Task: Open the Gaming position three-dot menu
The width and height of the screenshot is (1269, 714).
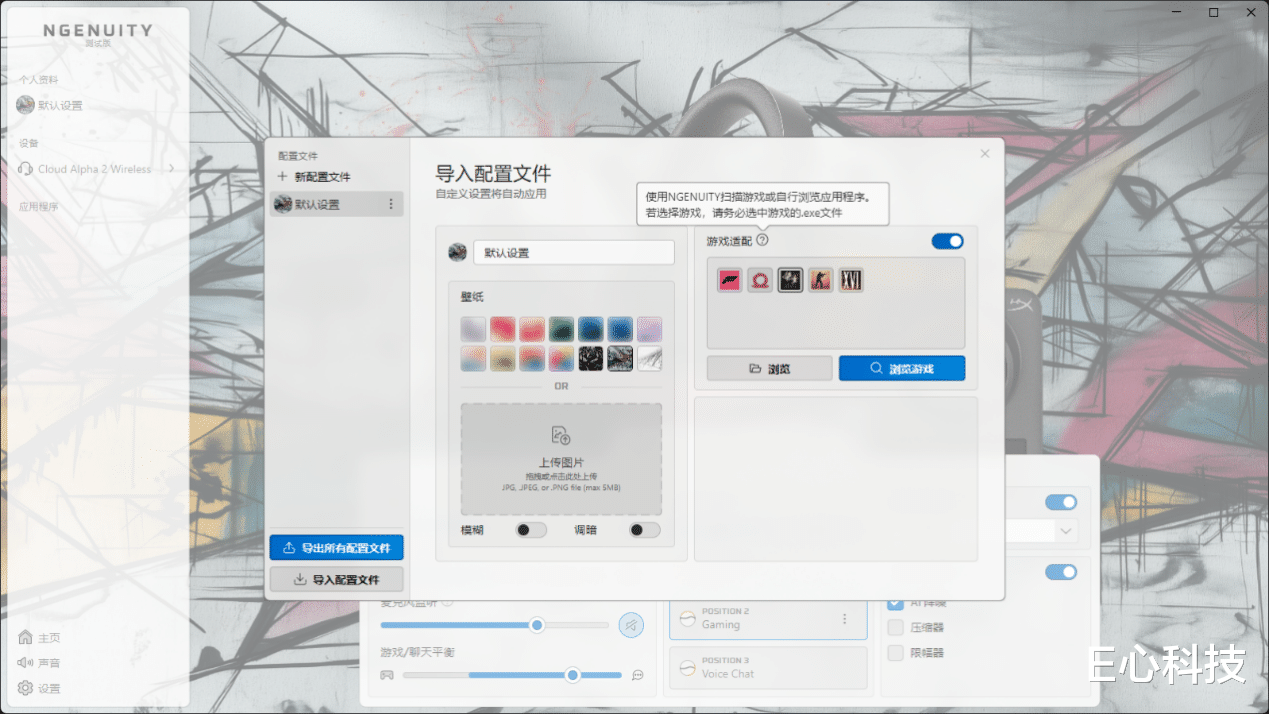Action: pos(845,619)
